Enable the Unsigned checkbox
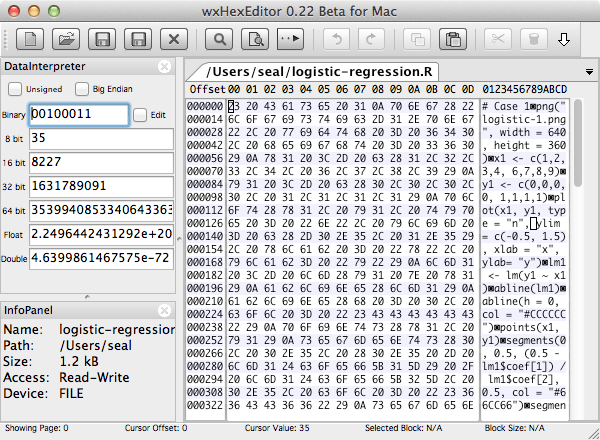Viewport: 600px width, 440px height. [x=15, y=89]
